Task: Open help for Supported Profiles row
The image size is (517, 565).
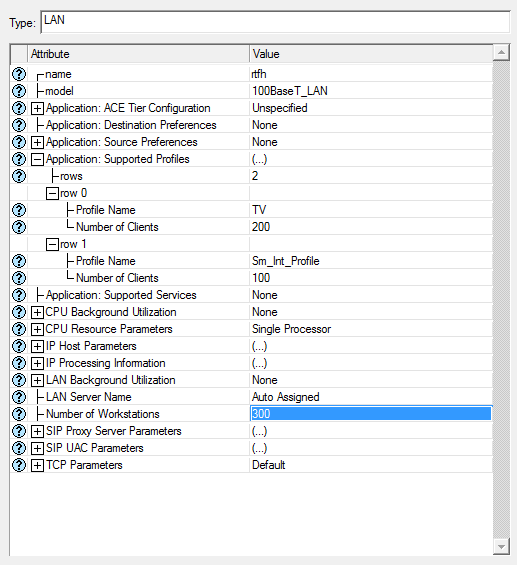Action: point(19,159)
